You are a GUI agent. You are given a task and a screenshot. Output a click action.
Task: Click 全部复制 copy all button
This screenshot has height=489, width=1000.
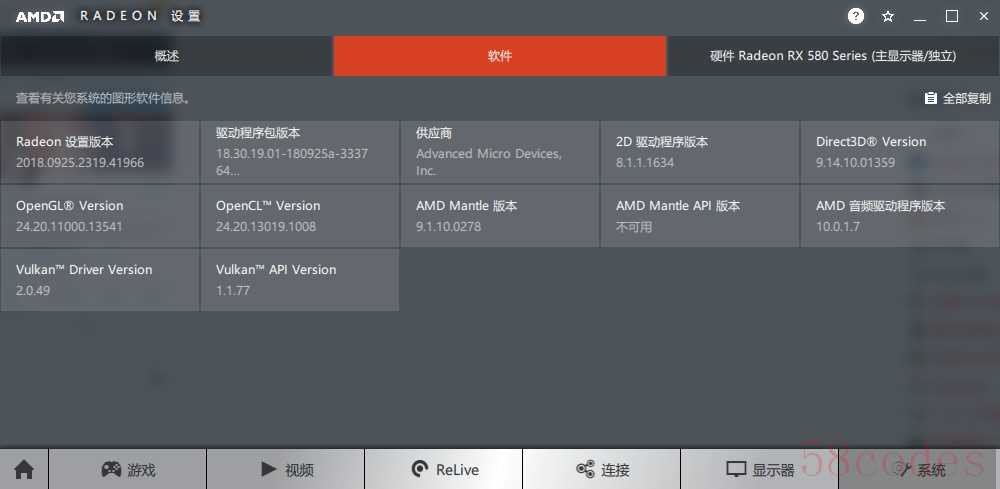pos(958,98)
